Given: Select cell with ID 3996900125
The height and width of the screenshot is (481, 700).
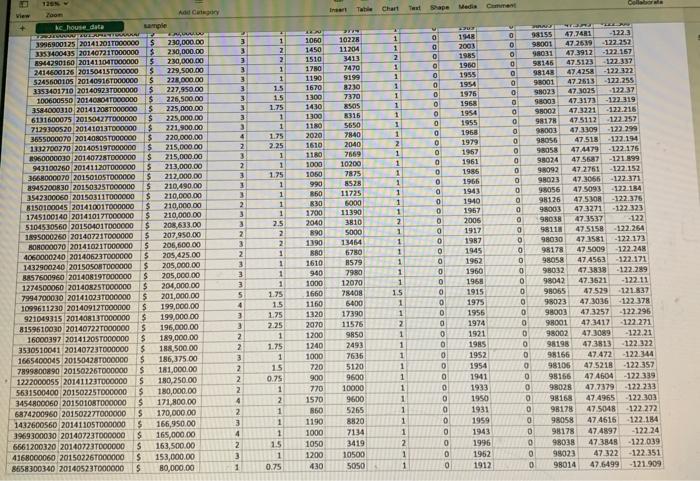Looking at the screenshot, I should (55, 44).
